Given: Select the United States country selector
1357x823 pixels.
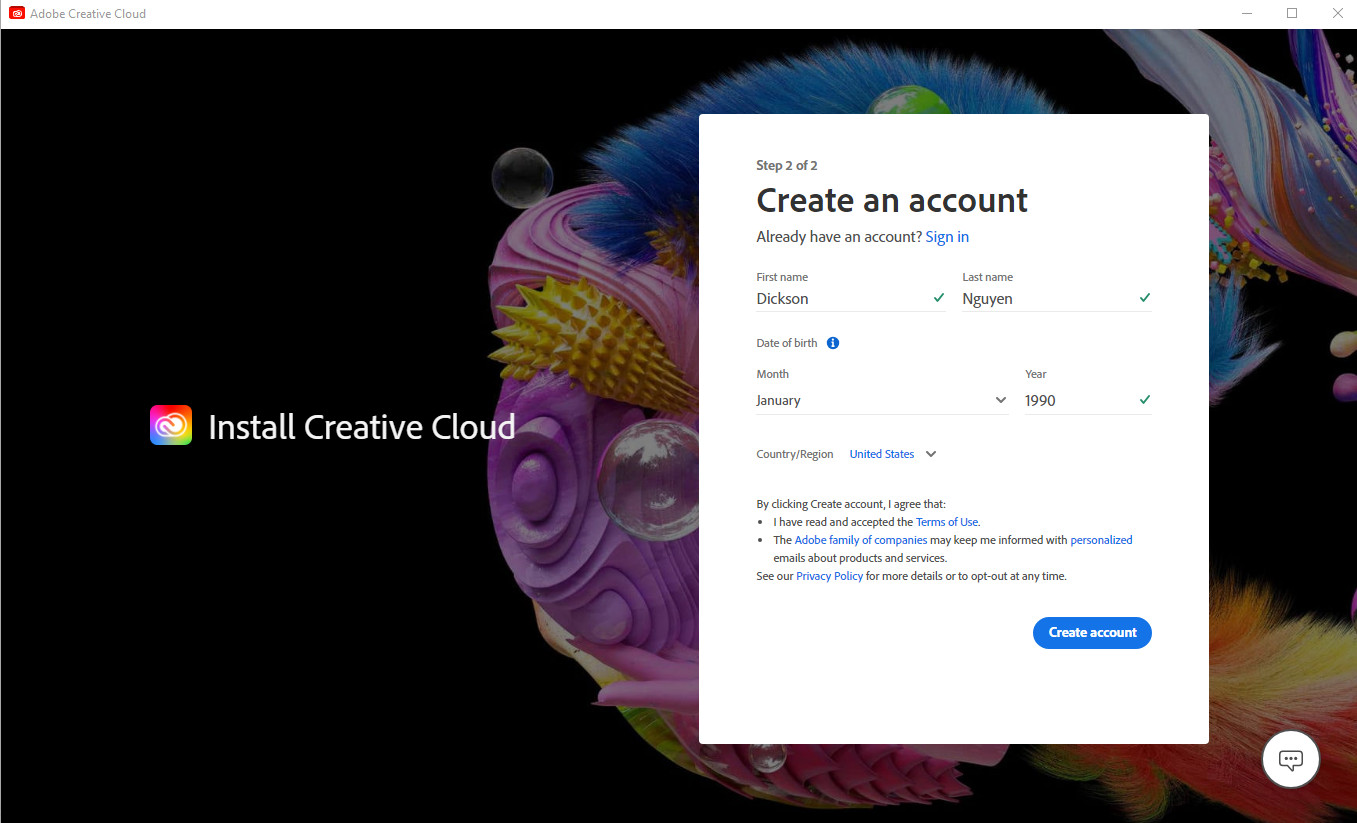Looking at the screenshot, I should 881,454.
